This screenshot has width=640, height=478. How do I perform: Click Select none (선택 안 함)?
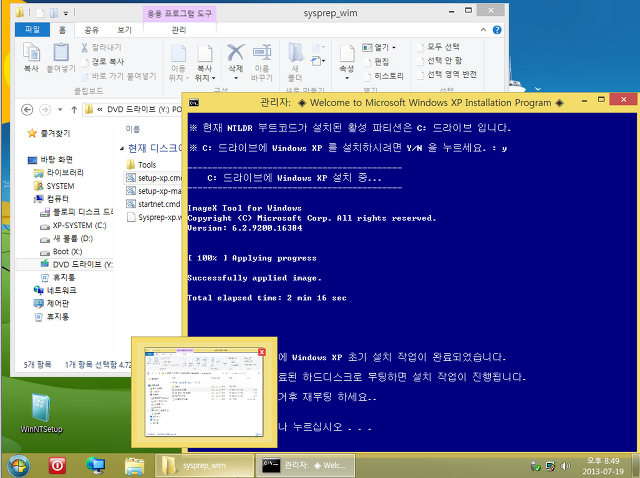point(440,60)
